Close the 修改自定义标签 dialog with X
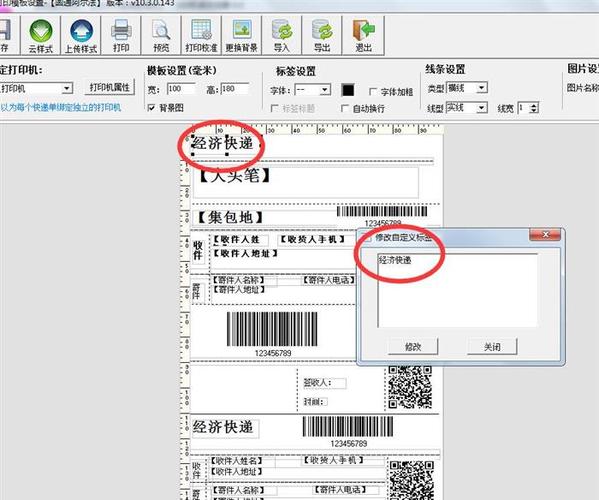599x500 pixels. tap(546, 234)
